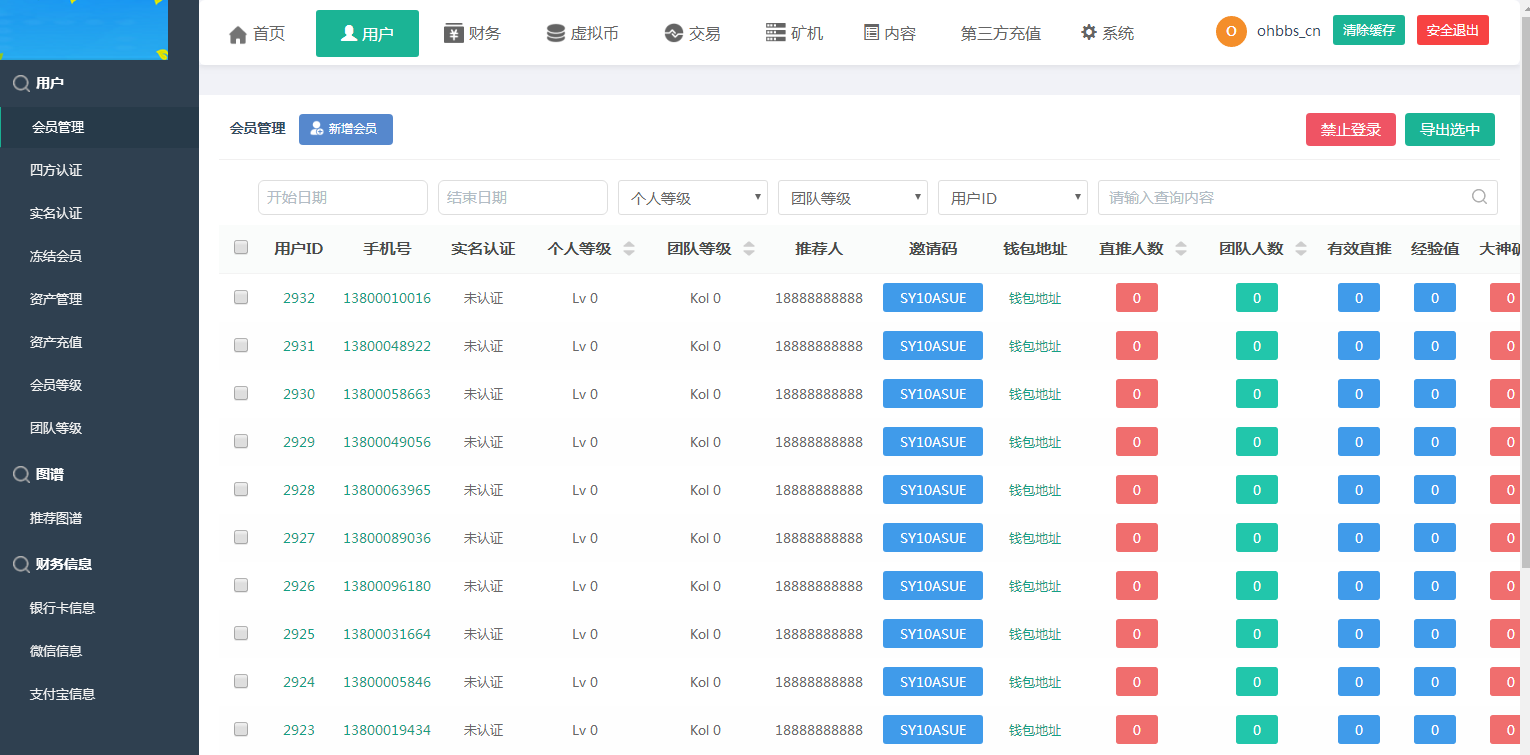The width and height of the screenshot is (1530, 755).
Task: Click the mining machine server icon
Action: point(775,33)
